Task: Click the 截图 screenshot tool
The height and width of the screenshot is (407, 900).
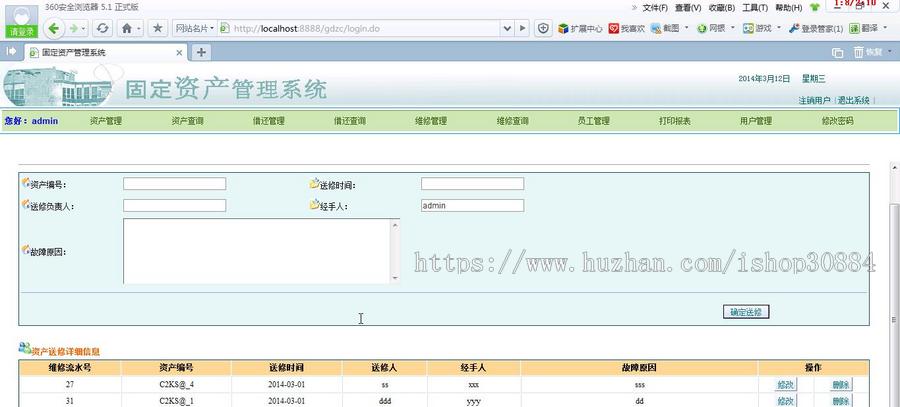Action: pos(665,28)
